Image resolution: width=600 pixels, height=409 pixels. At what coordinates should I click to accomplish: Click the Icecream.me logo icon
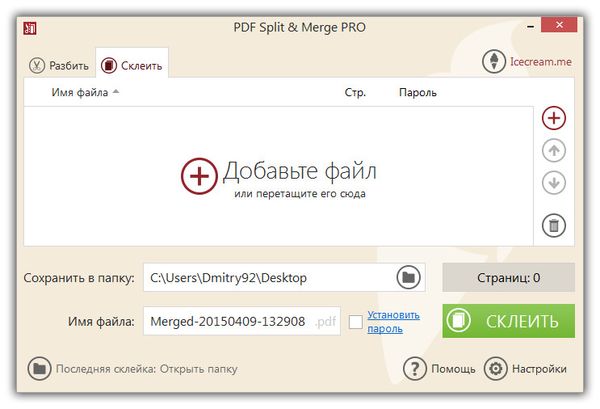click(494, 62)
